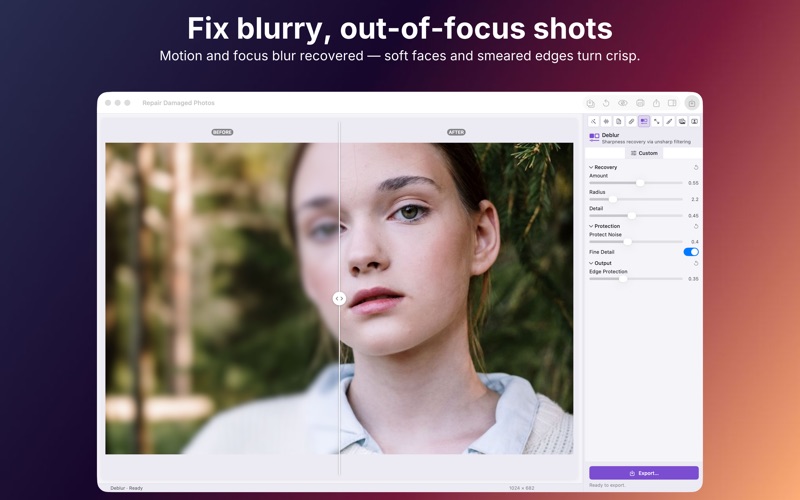Click the Amount value 0.55
Image resolution: width=800 pixels, height=500 pixels.
click(693, 183)
